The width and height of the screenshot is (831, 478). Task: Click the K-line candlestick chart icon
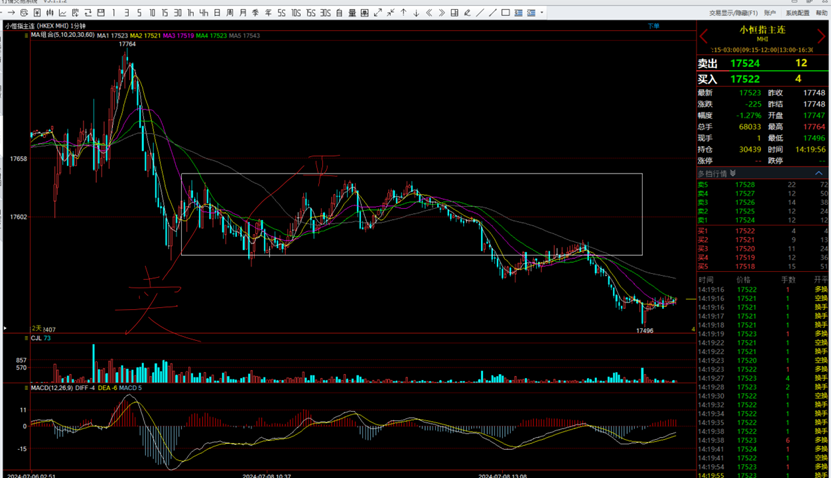click(50, 13)
